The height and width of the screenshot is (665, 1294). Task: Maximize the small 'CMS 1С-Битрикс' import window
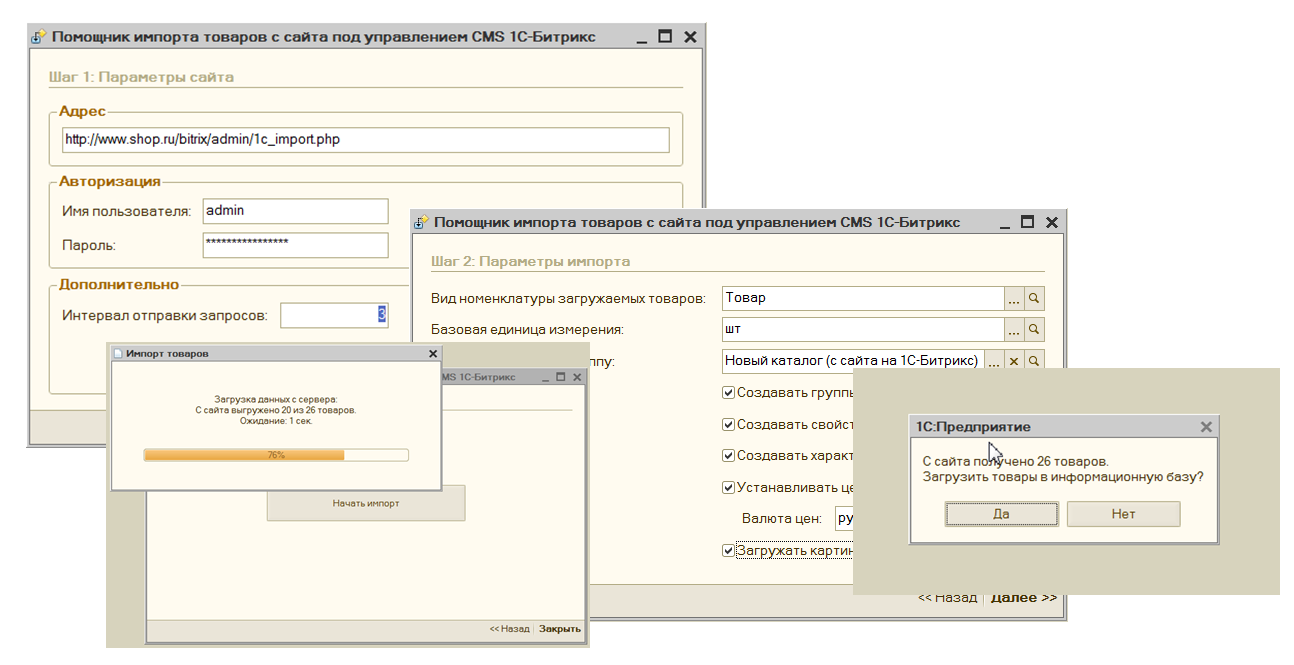point(560,377)
